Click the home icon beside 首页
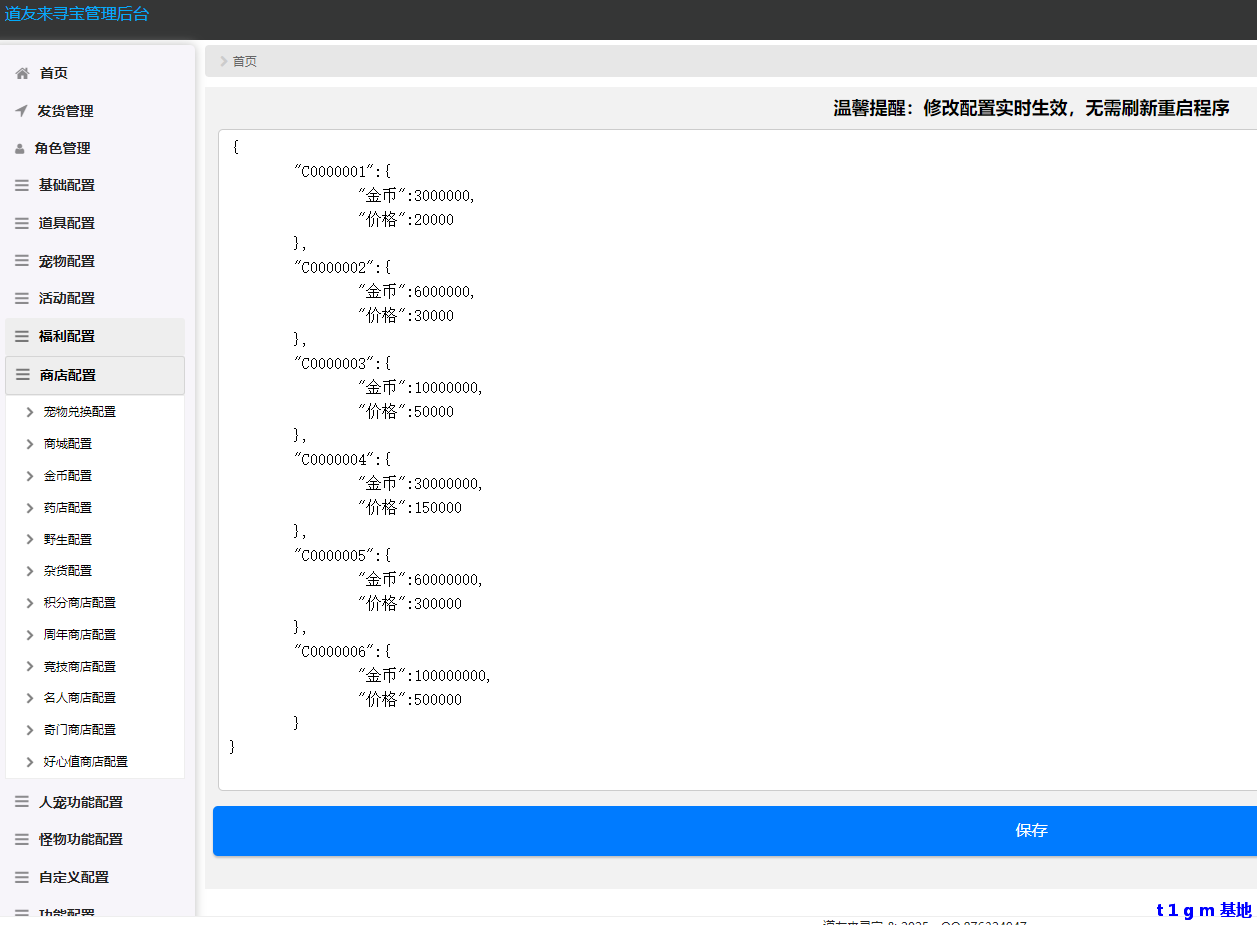Screen dimensions: 1257x925 coord(22,73)
